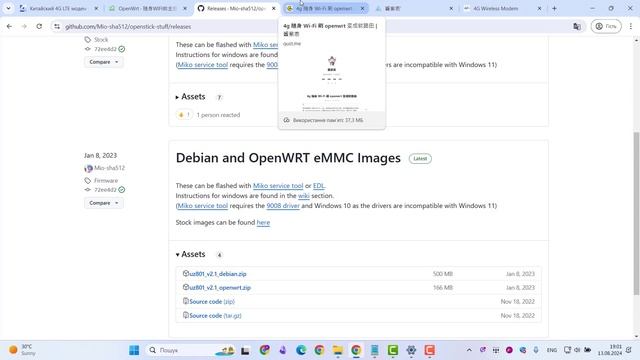Open Microsoft Edge from the taskbar
Screen dimensions: 640x360
click(x=301, y=350)
